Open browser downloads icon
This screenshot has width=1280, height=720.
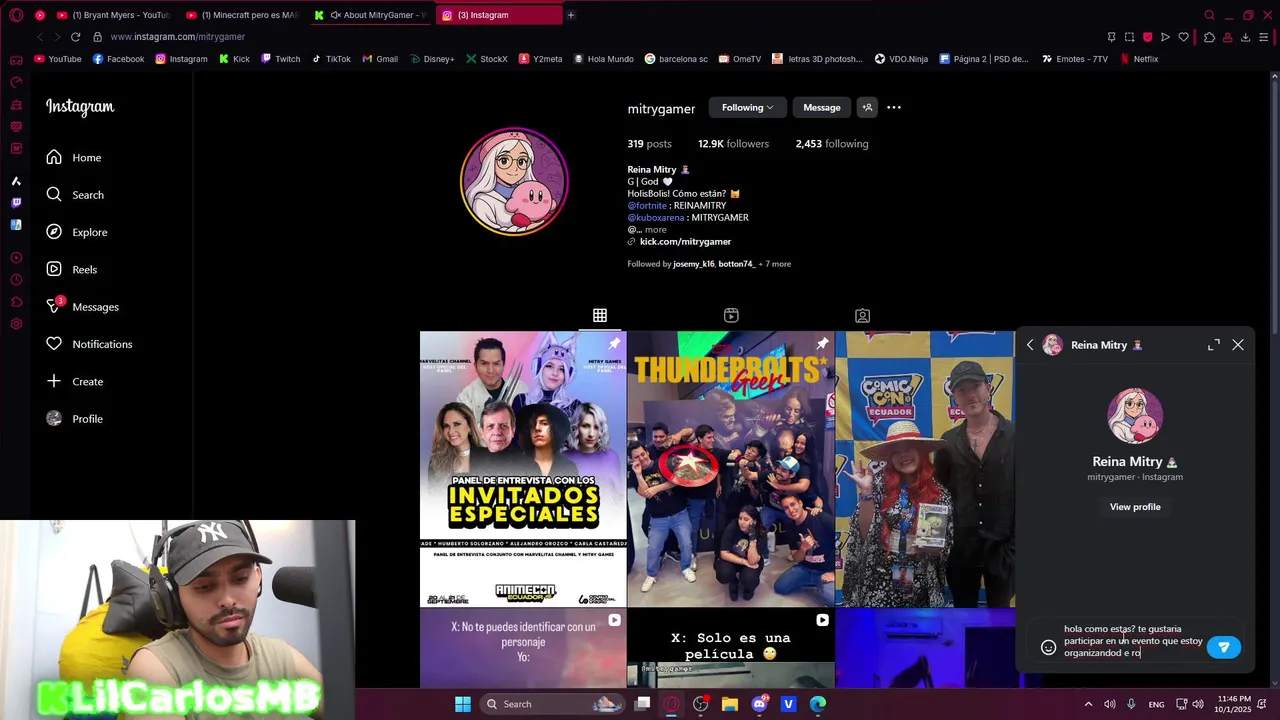pos(1245,37)
